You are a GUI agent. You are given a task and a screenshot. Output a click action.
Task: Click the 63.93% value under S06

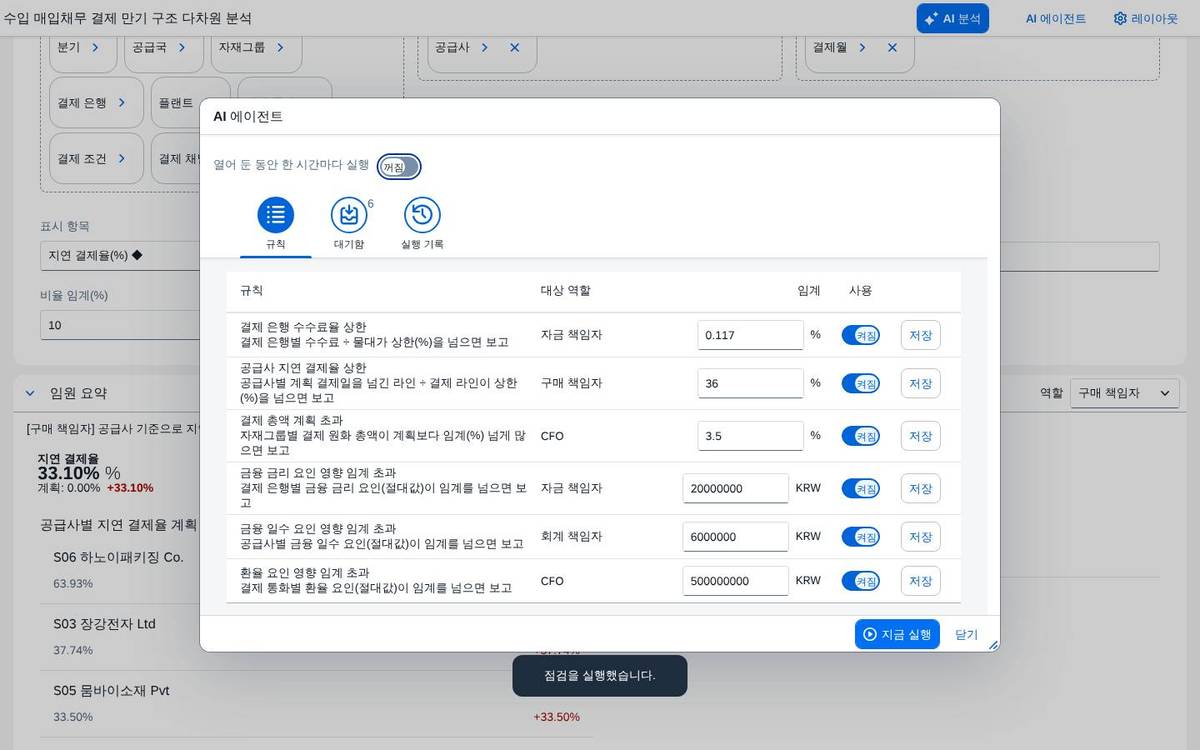[73, 584]
